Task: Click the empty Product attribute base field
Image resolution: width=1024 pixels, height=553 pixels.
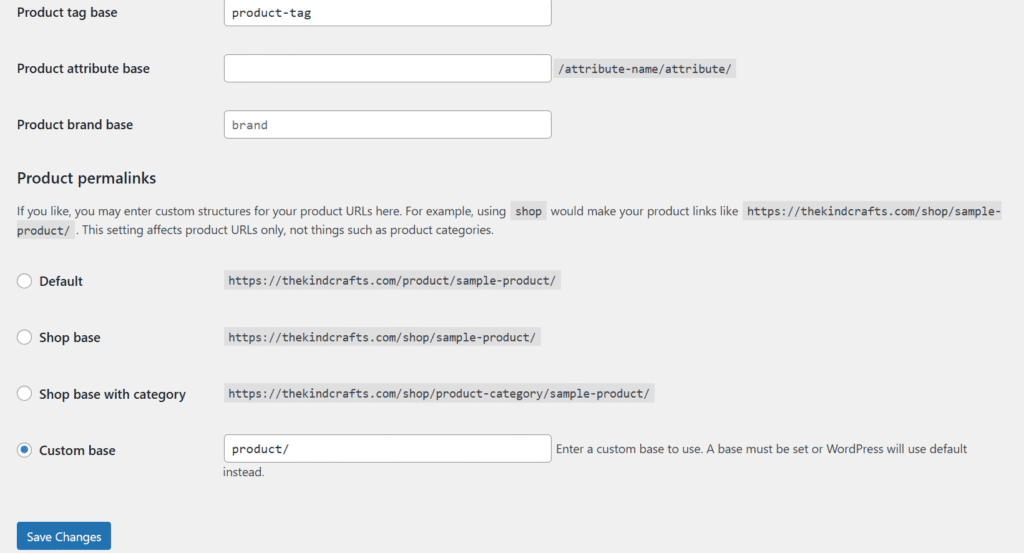Action: click(387, 69)
